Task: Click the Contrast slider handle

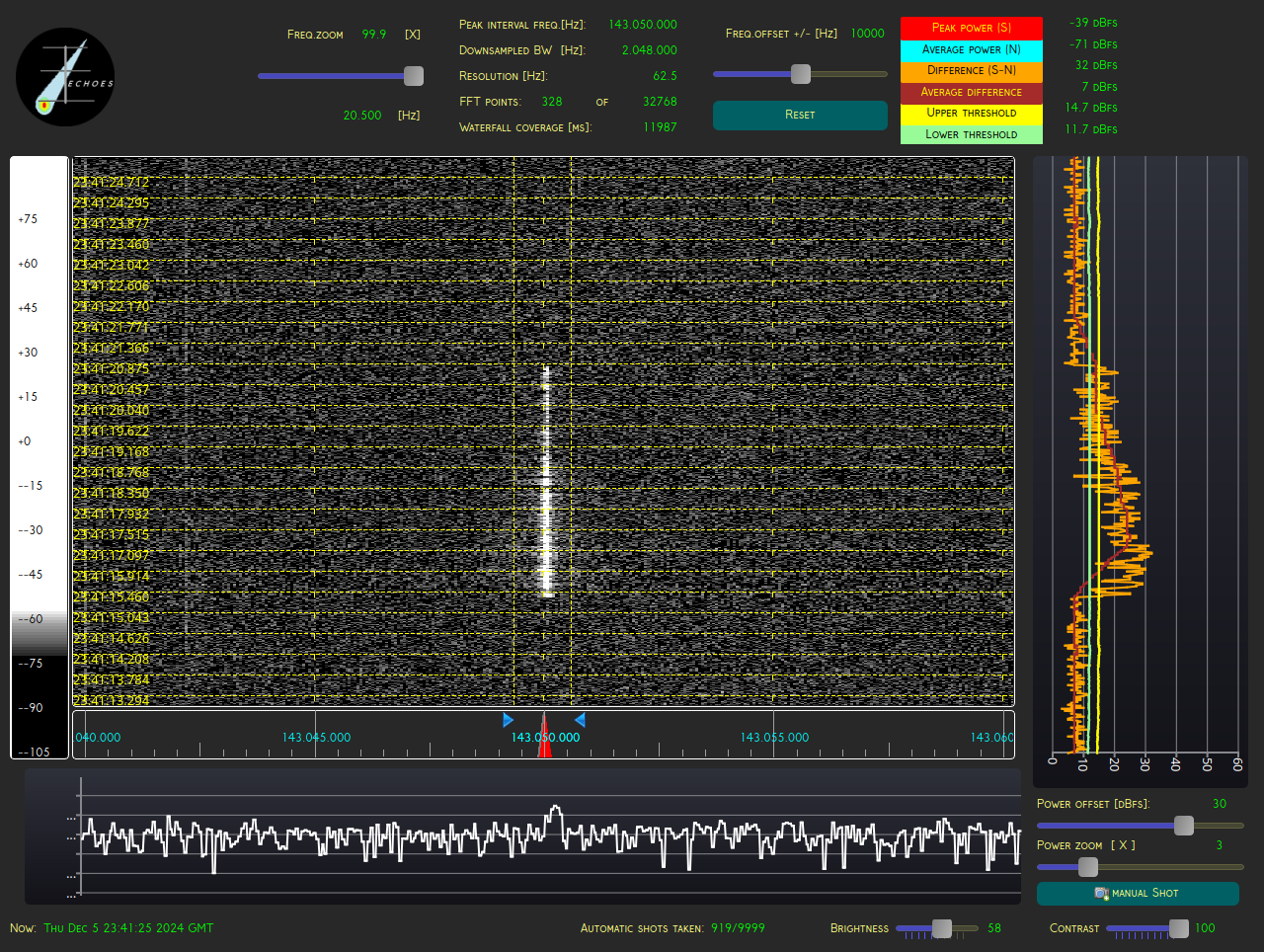Action: 1179,928
